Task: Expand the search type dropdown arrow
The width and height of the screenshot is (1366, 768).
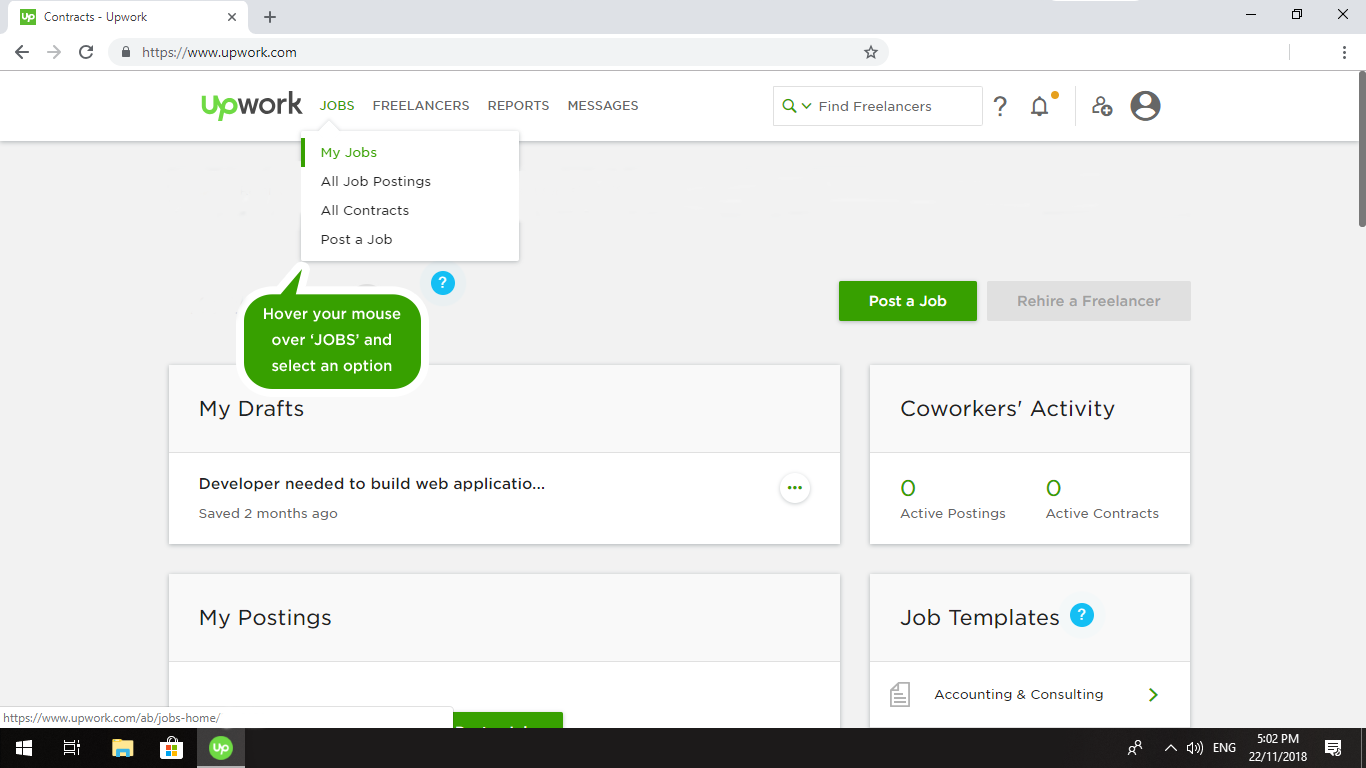Action: click(x=806, y=106)
